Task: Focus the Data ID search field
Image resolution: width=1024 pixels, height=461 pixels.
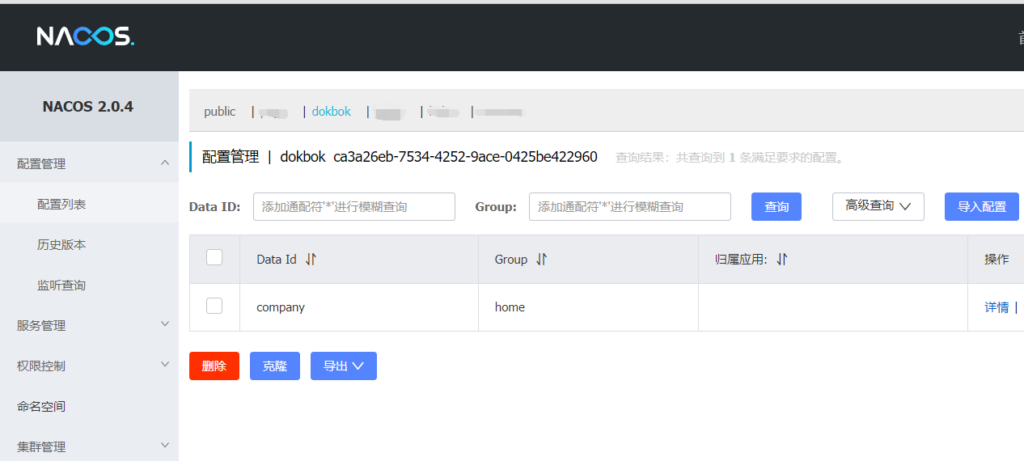Action: (354, 206)
